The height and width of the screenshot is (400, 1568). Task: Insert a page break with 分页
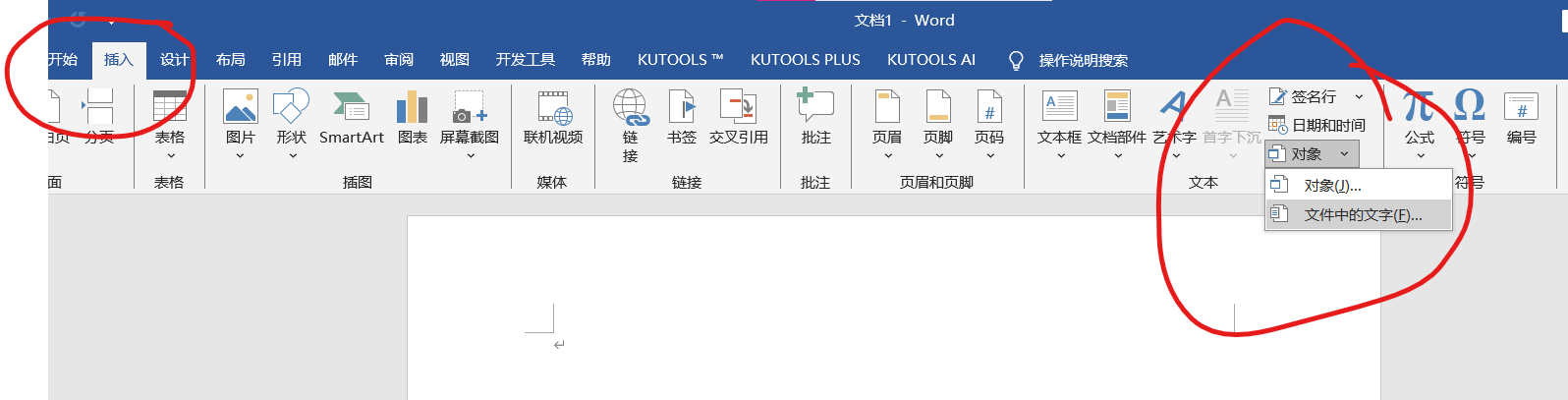pos(99,116)
